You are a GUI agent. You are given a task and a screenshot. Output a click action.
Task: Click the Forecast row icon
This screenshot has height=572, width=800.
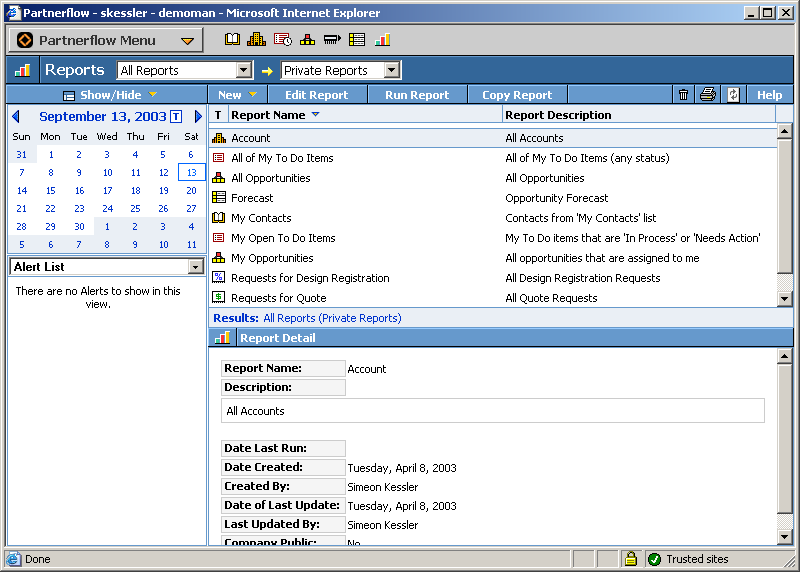click(x=218, y=197)
